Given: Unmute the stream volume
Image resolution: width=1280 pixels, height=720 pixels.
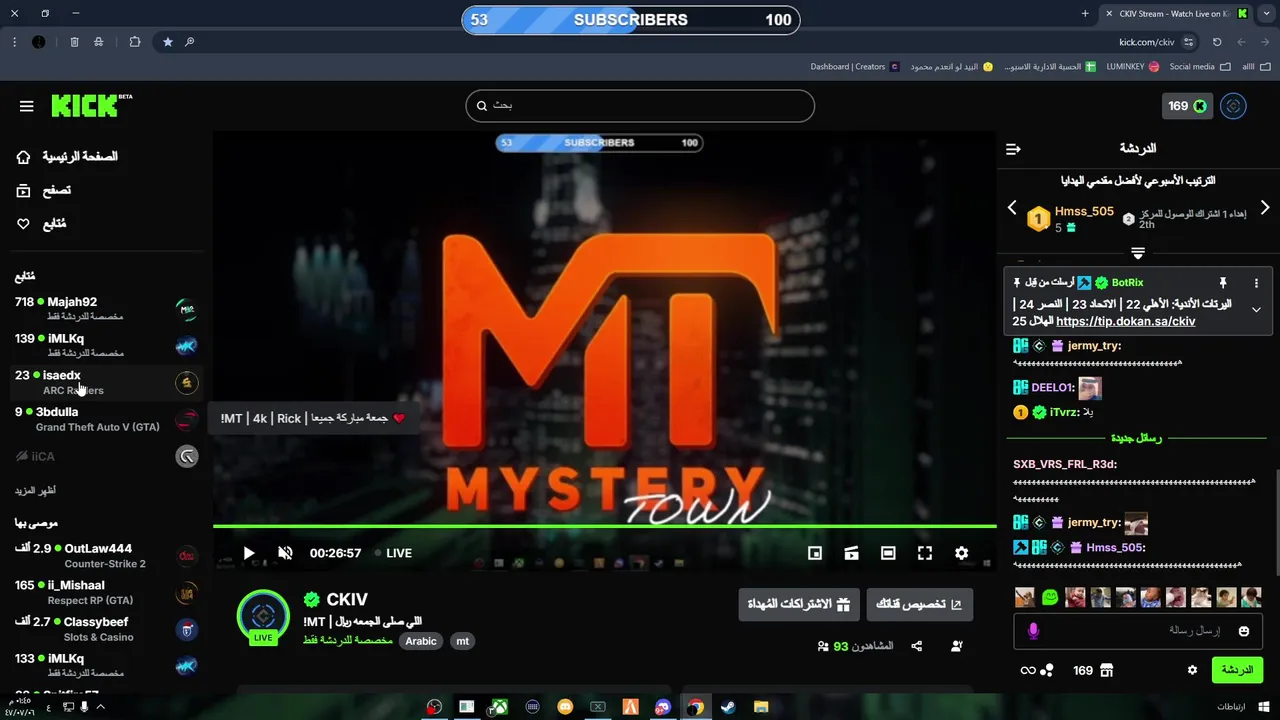Looking at the screenshot, I should [x=285, y=553].
